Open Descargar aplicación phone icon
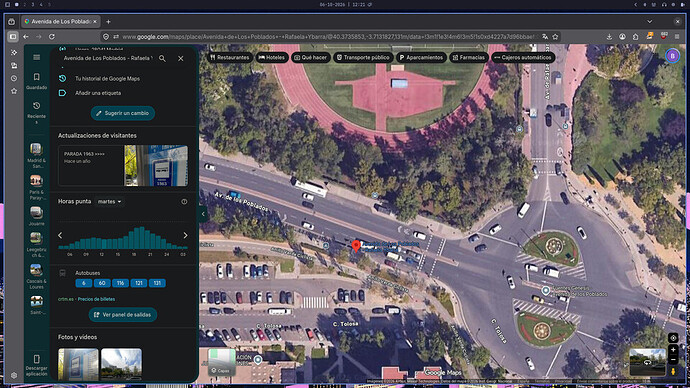 pyautogui.click(x=37, y=359)
